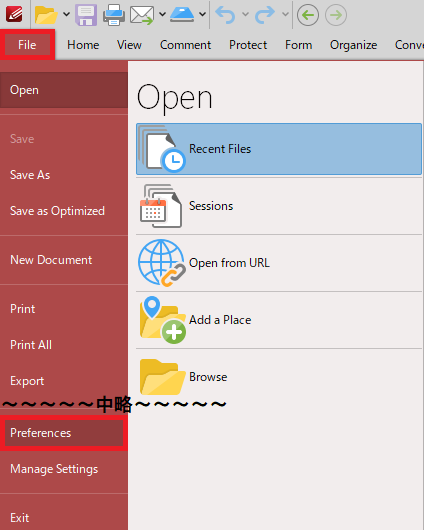Expand the Open folder dropdown arrow
424x530 pixels.
coord(67,15)
